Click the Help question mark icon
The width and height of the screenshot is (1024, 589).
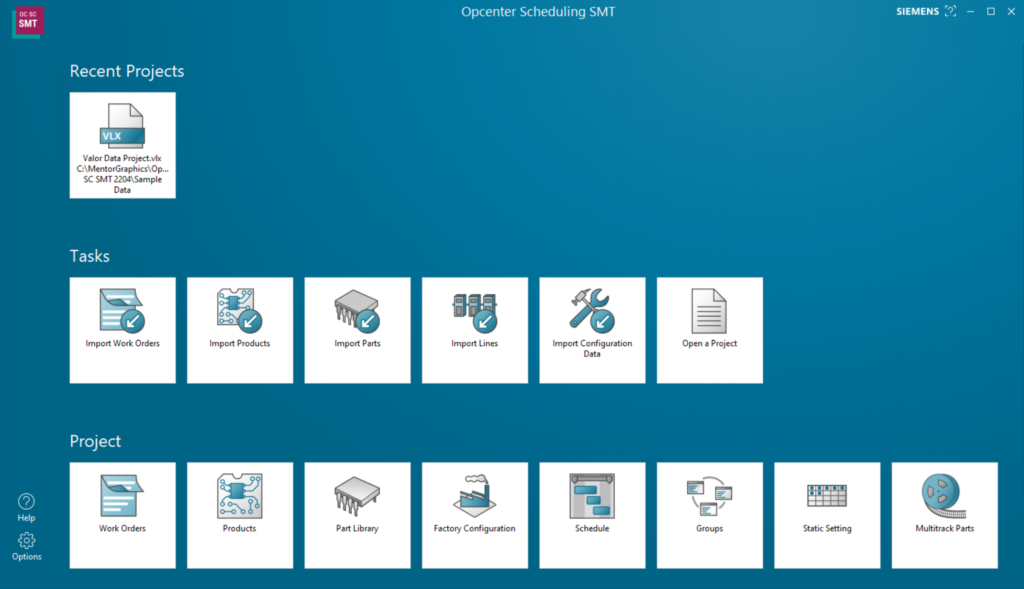26,501
